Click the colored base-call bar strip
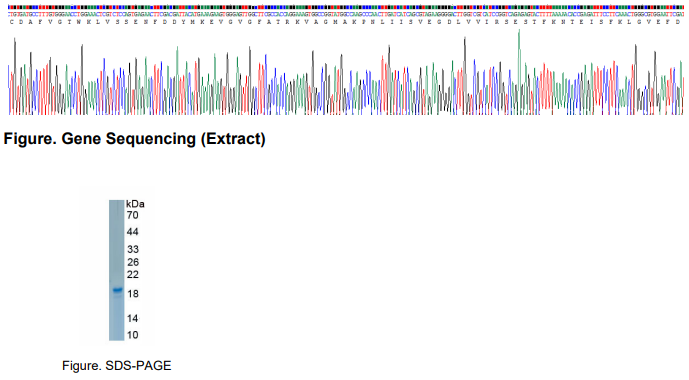The width and height of the screenshot is (689, 380). point(346,7)
